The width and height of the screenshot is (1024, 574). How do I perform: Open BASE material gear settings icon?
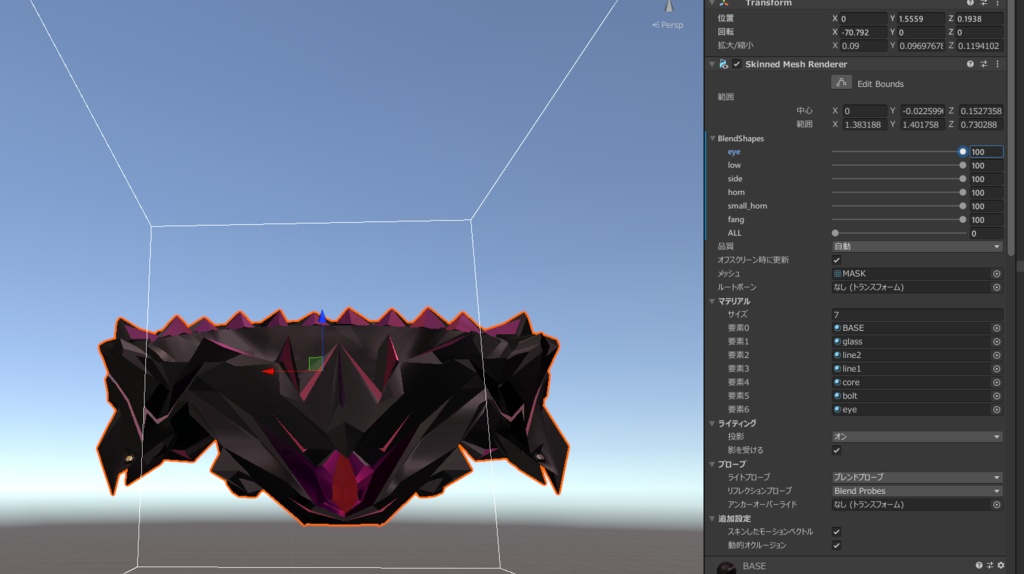[x=1000, y=566]
